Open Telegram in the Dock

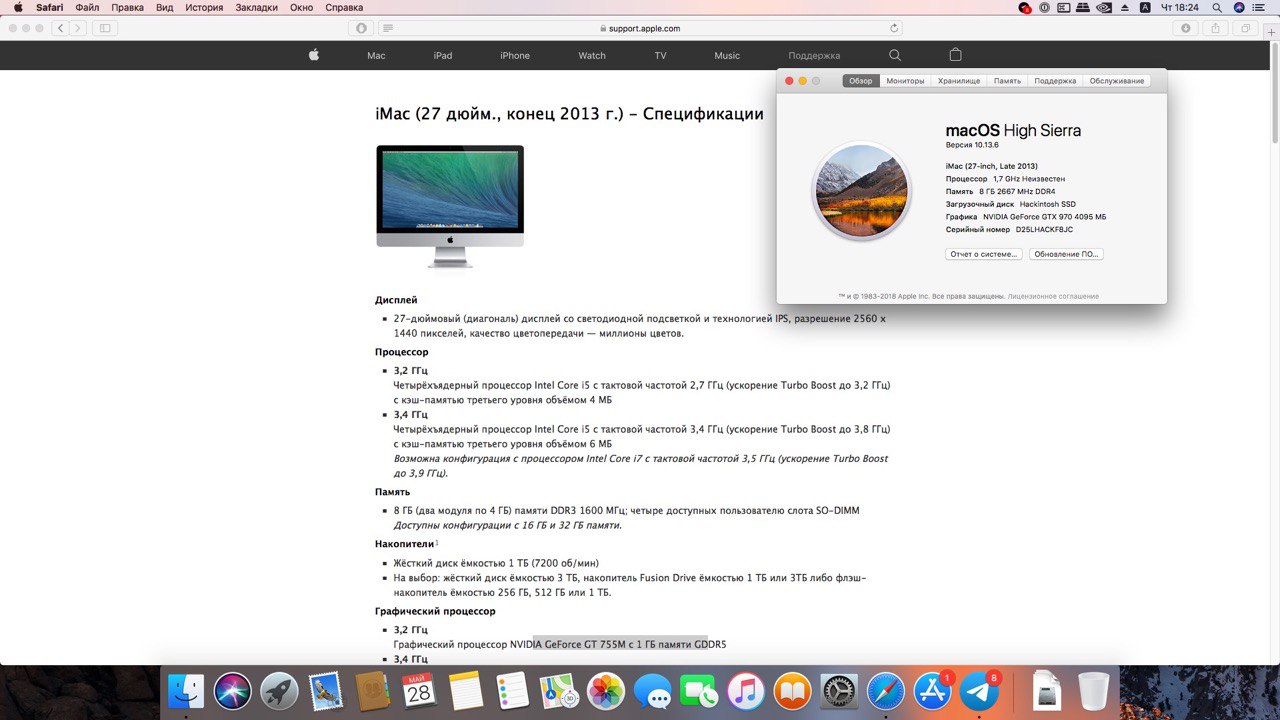[x=979, y=691]
